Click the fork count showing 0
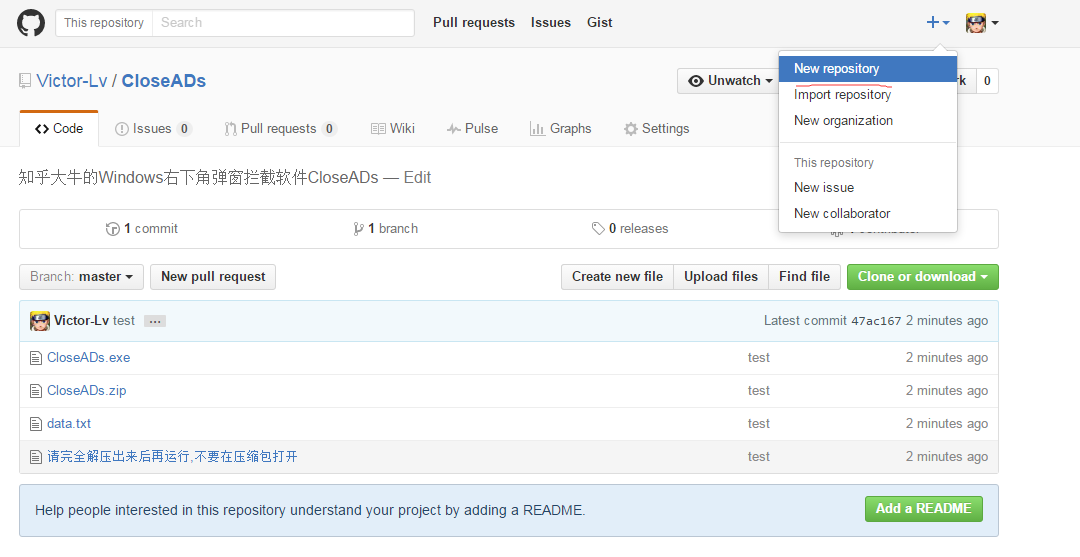 pos(987,81)
